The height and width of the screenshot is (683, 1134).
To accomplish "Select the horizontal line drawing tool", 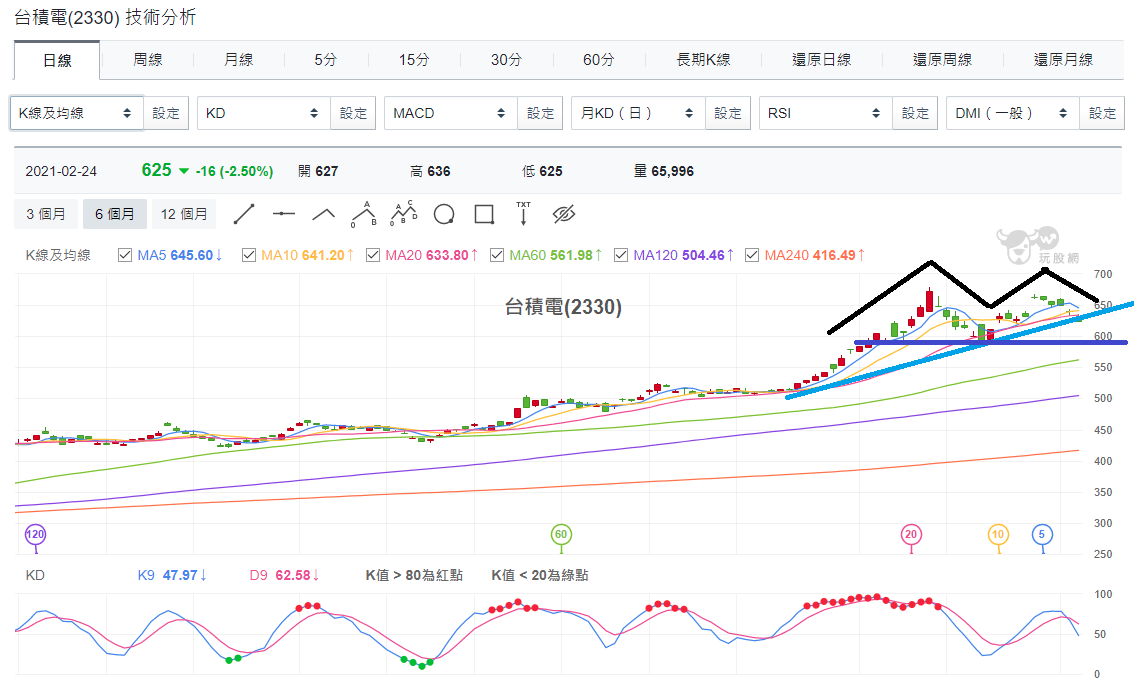I will [x=284, y=214].
